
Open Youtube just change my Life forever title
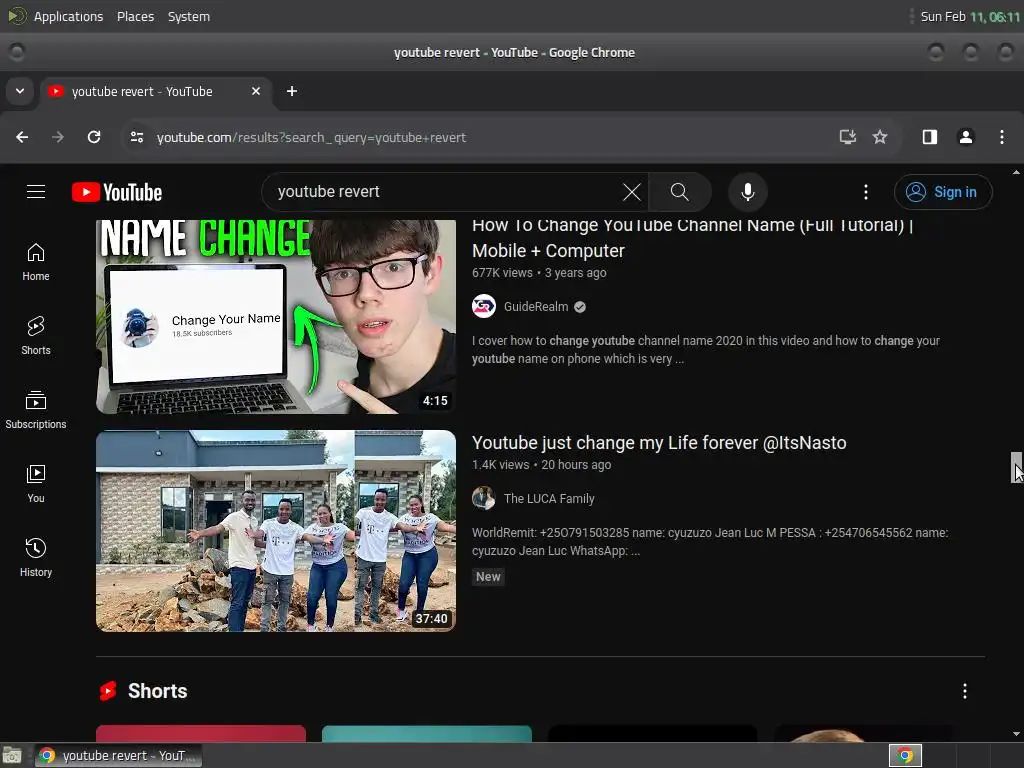[x=659, y=443]
